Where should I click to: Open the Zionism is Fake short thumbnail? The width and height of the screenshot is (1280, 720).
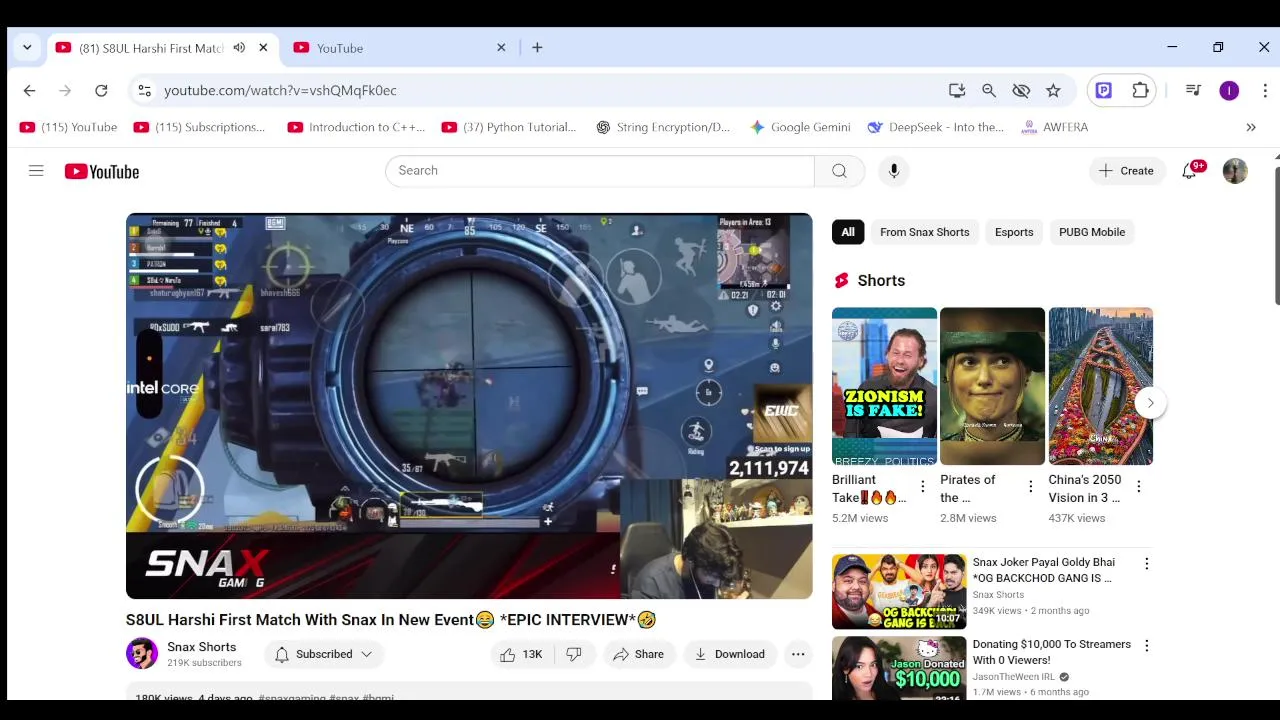point(884,386)
